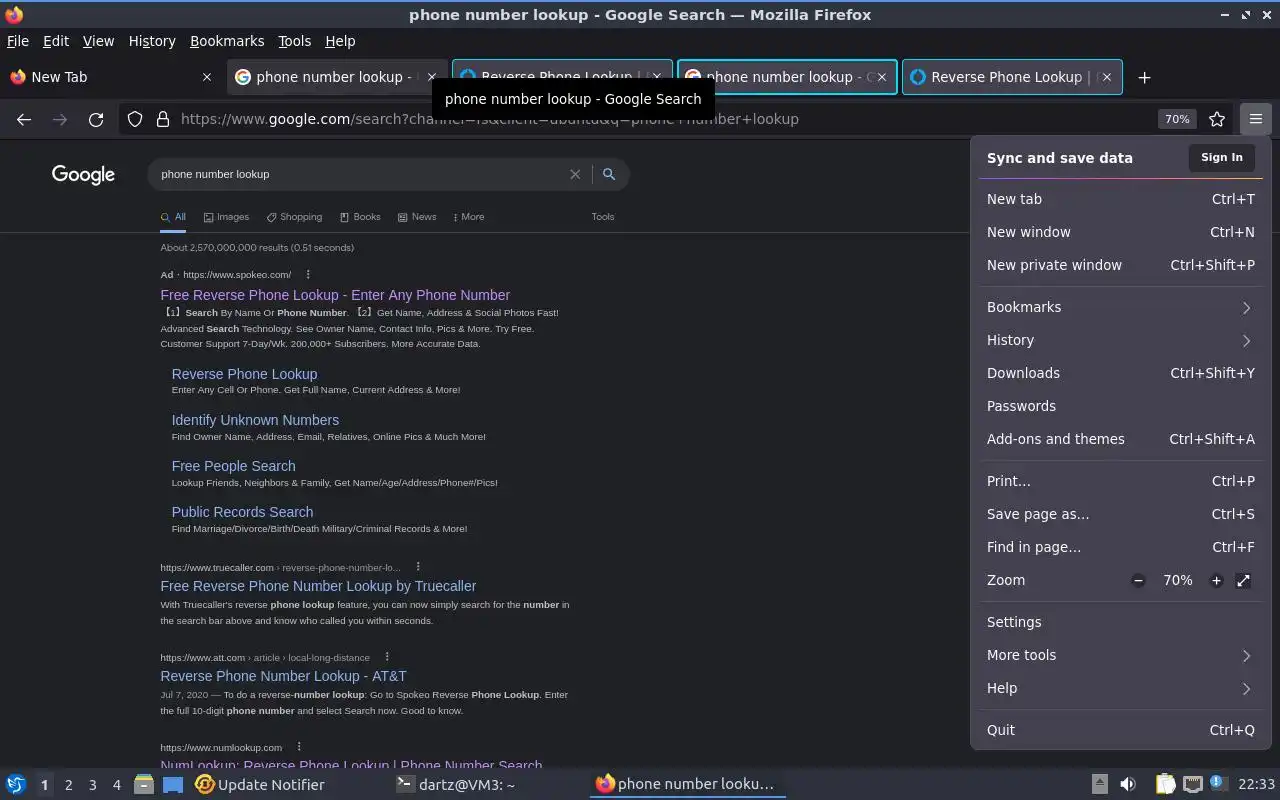Open search Tools options
Screen dimensions: 1280x800
603,217
